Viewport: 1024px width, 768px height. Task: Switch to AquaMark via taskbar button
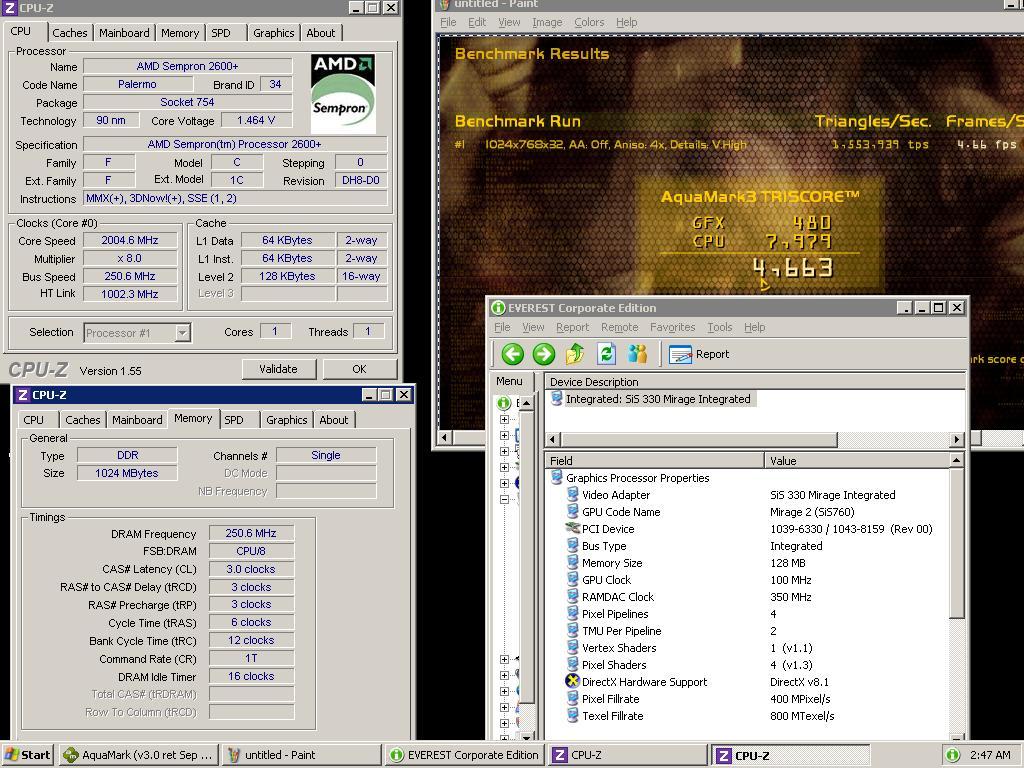[x=137, y=755]
